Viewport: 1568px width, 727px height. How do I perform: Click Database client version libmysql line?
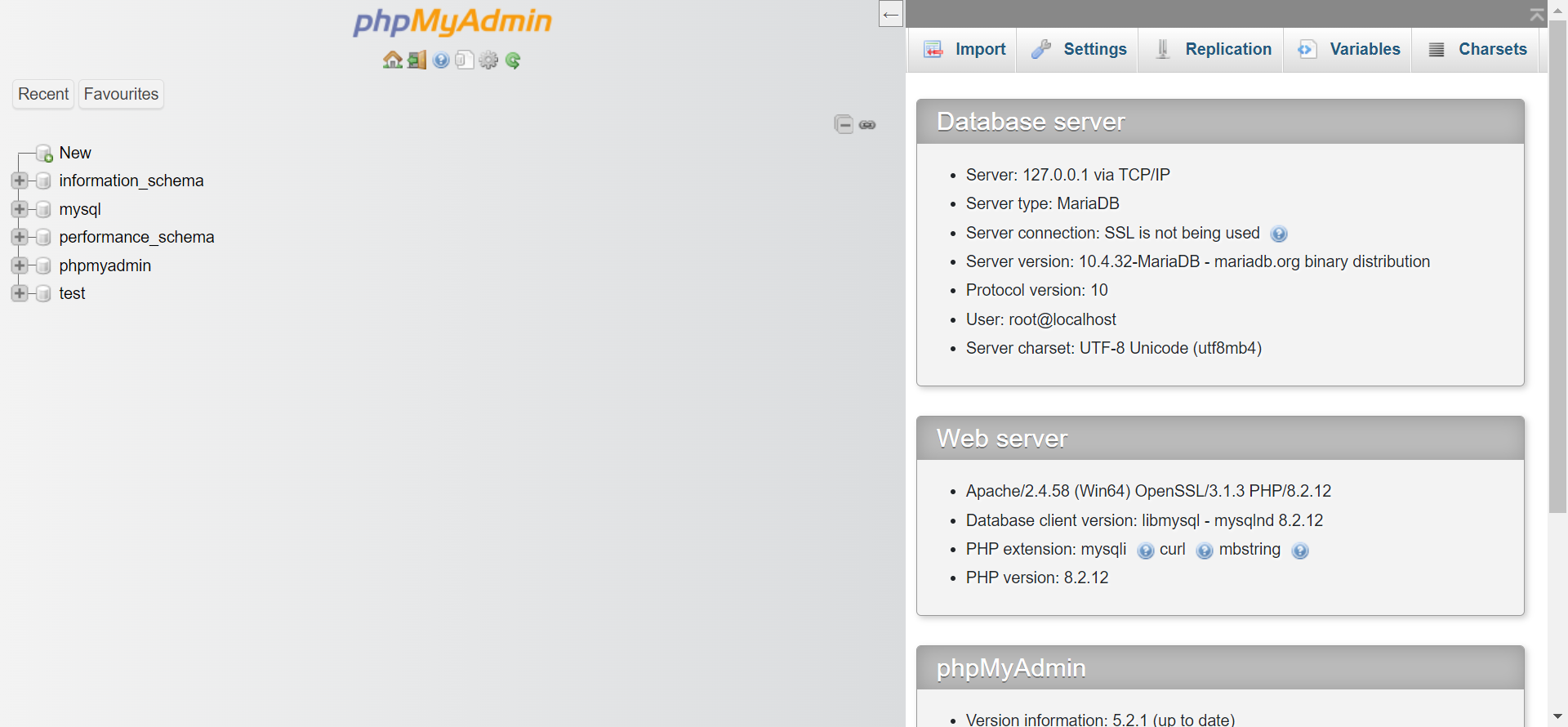[1144, 520]
